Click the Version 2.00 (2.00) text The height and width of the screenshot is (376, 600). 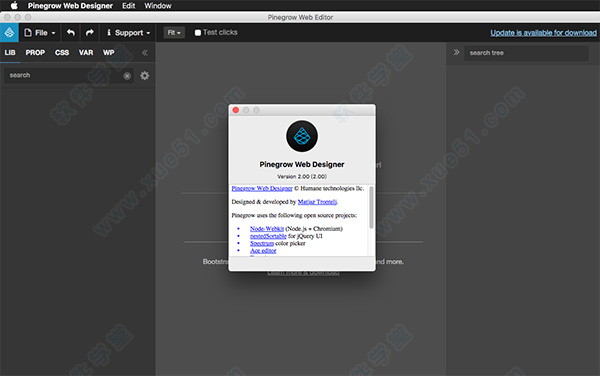[x=302, y=177]
